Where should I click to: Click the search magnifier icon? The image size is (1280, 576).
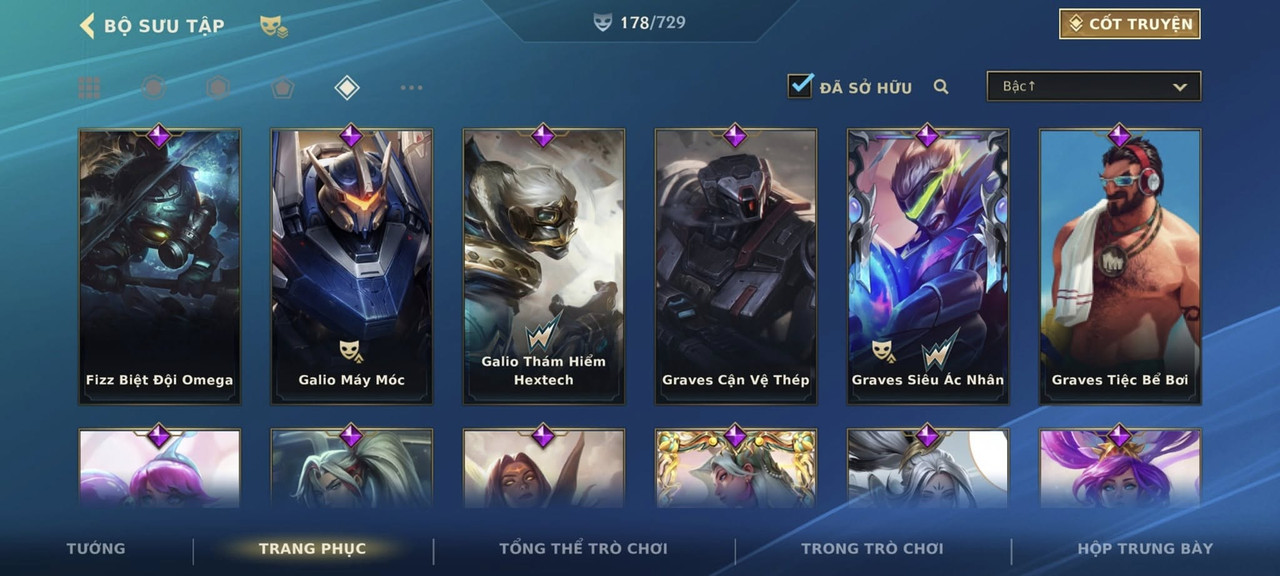(941, 87)
